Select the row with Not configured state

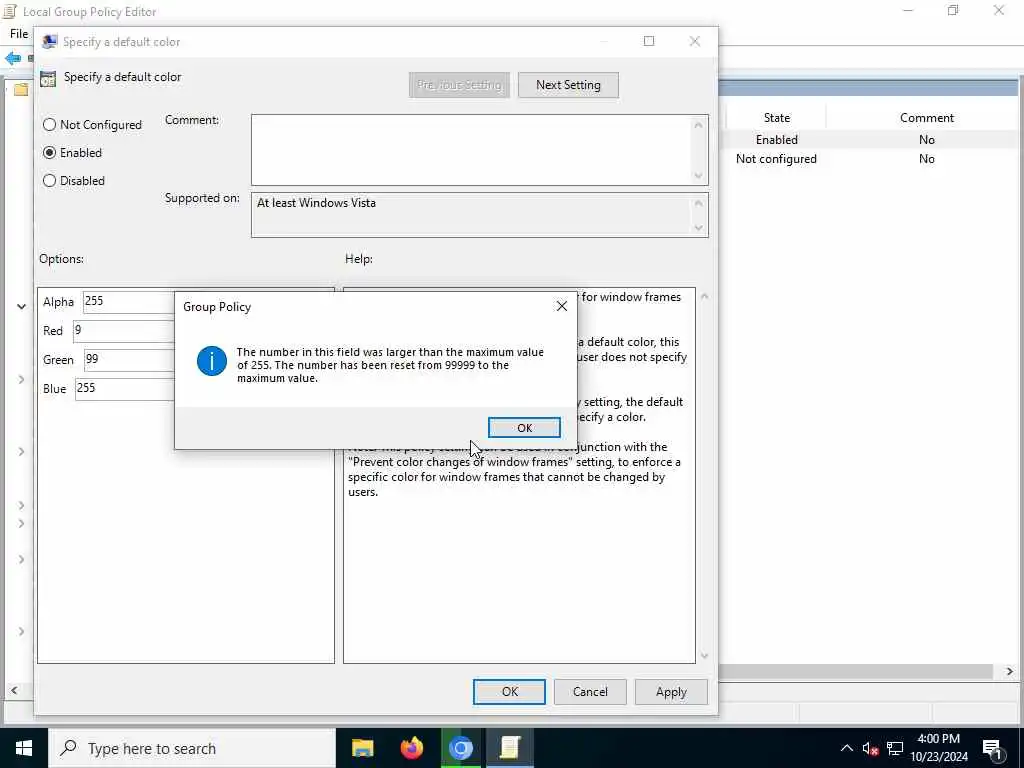[871, 159]
